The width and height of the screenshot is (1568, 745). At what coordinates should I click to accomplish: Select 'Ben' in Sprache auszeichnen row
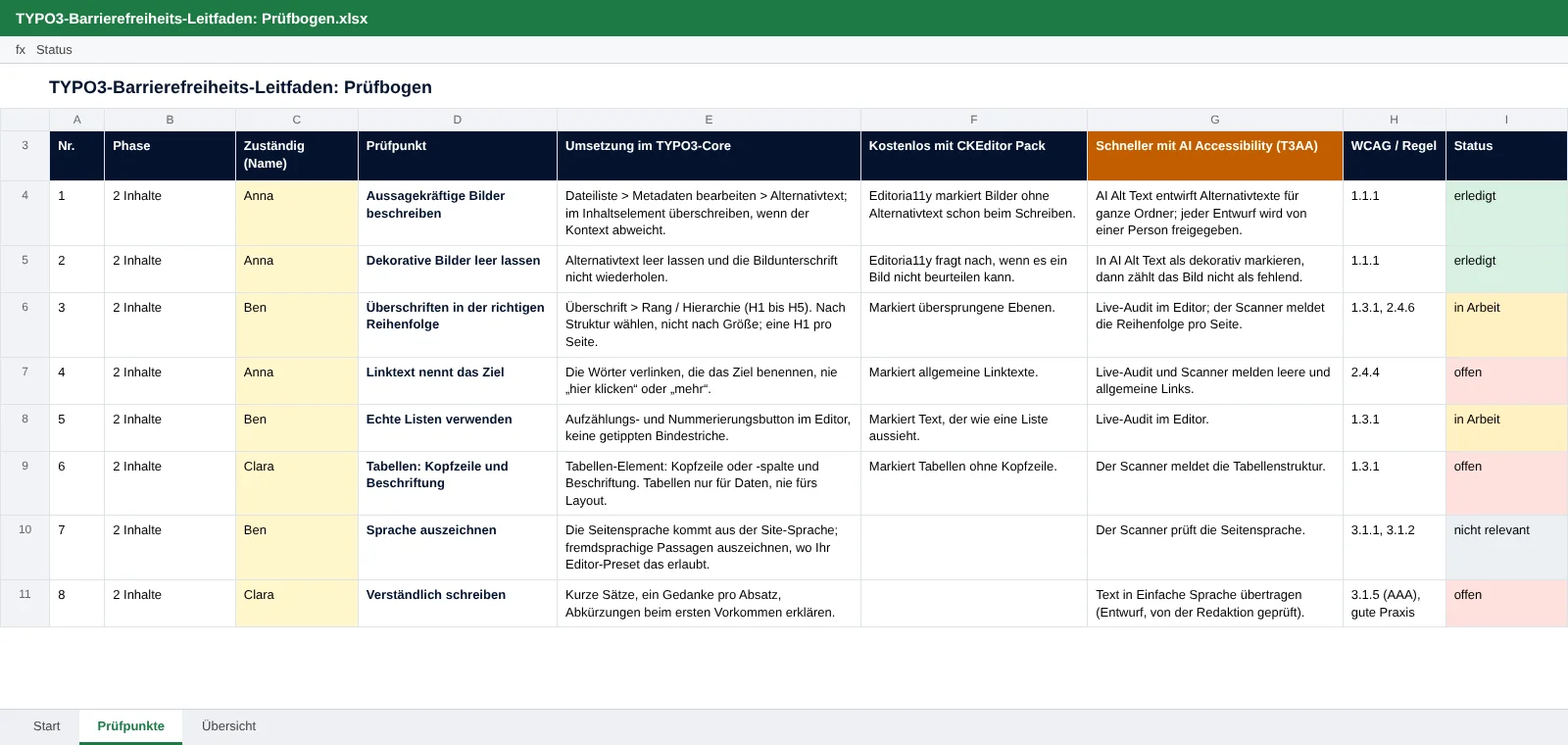pos(297,547)
